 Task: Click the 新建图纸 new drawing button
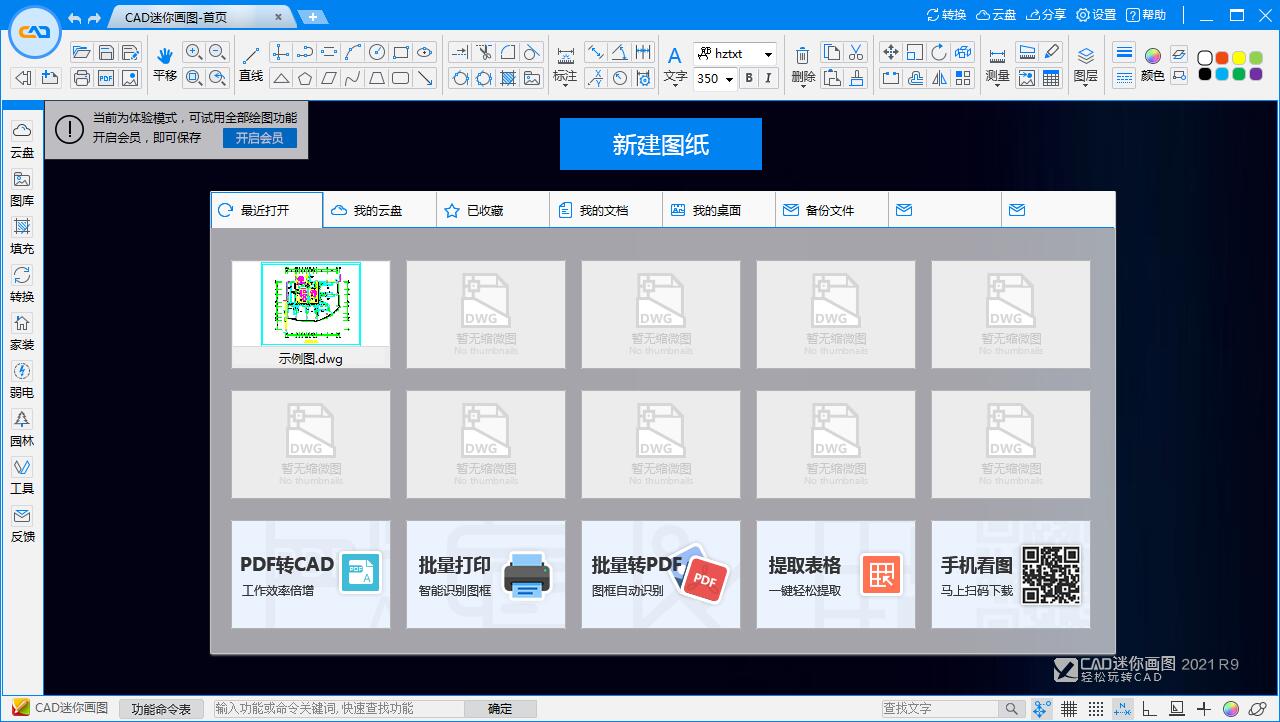click(660, 144)
